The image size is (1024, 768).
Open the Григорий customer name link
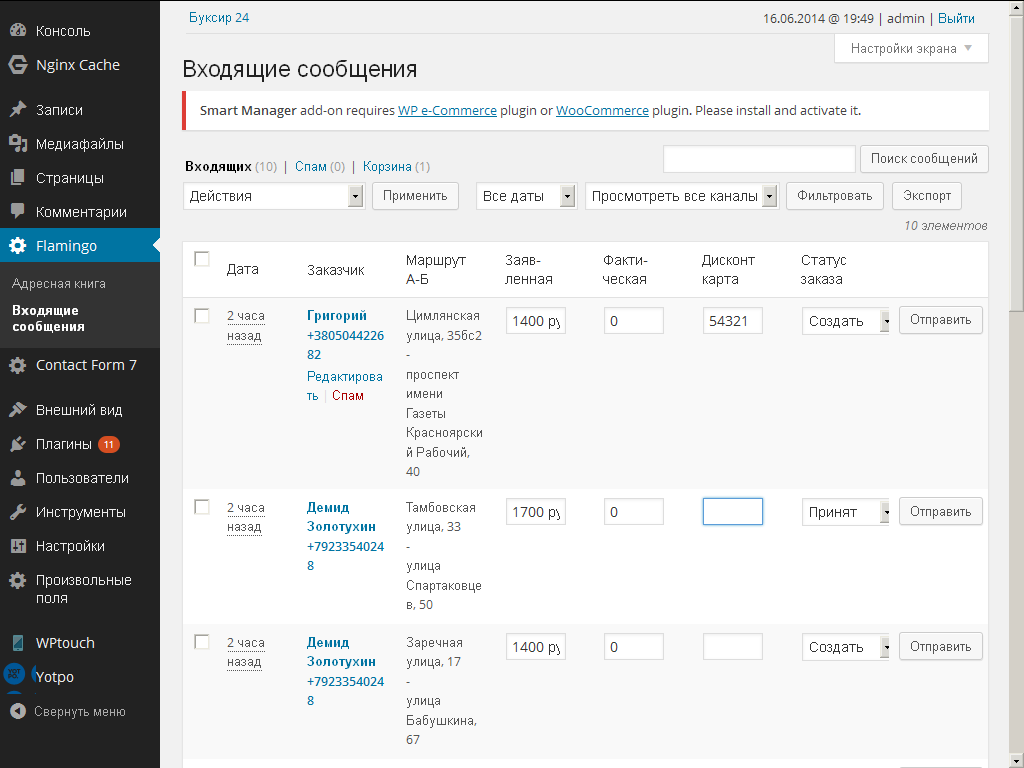tap(337, 315)
